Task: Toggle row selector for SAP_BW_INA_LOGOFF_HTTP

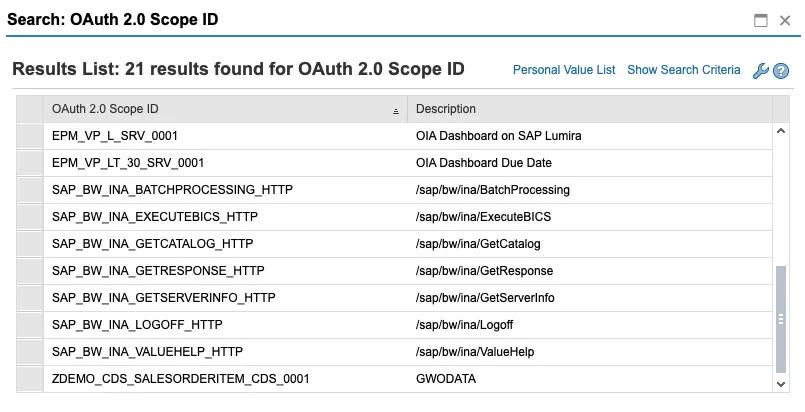Action: pyautogui.click(x=30, y=325)
